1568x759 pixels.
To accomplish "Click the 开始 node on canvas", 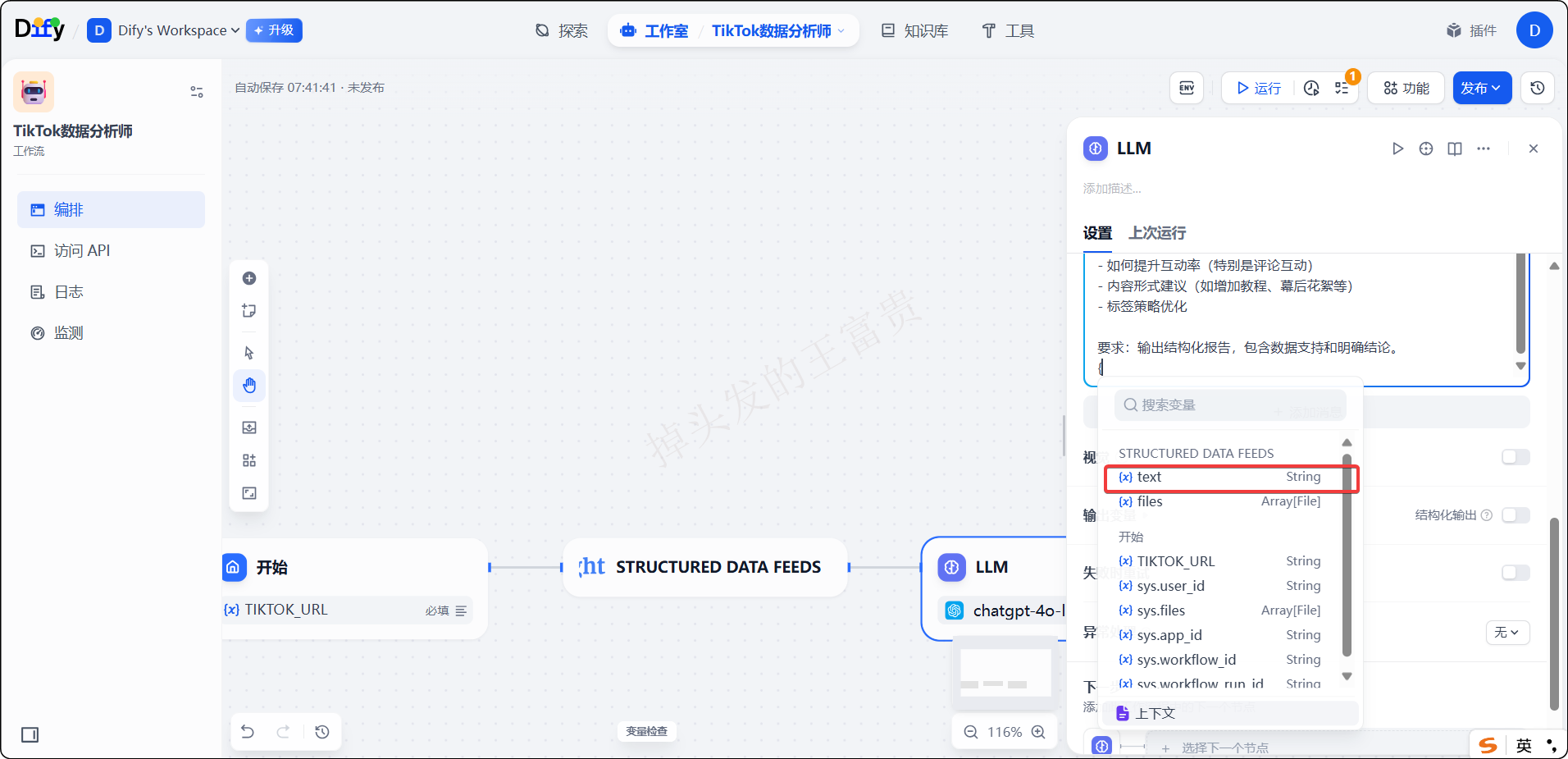I will click(x=354, y=588).
